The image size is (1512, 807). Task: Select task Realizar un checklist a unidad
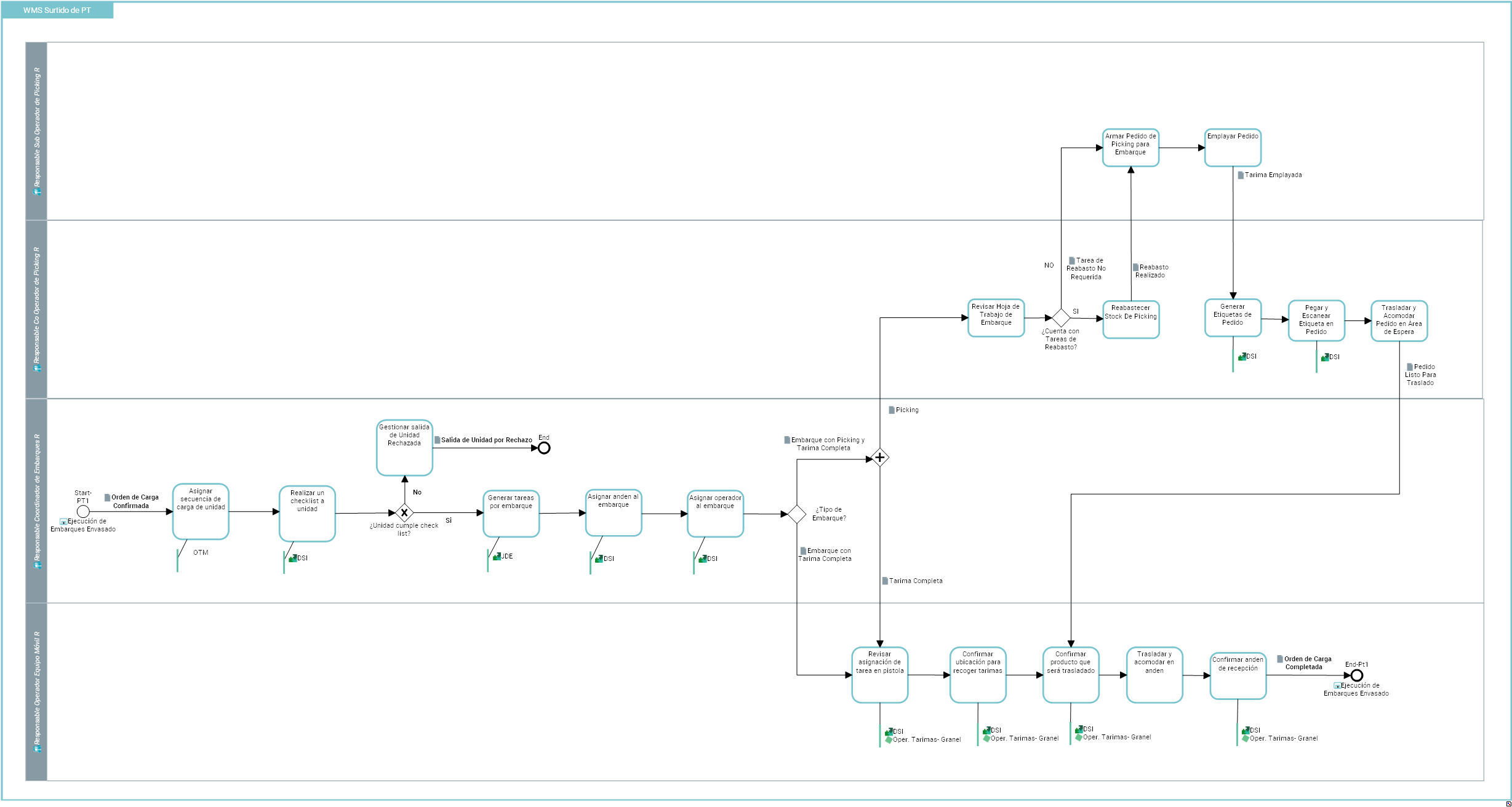coord(307,514)
